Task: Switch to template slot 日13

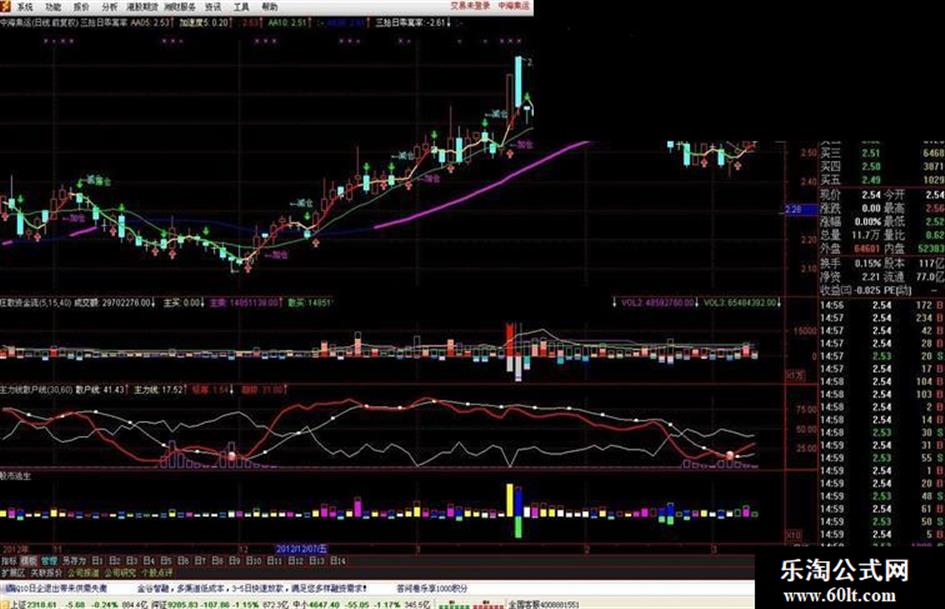Action: pyautogui.click(x=317, y=561)
